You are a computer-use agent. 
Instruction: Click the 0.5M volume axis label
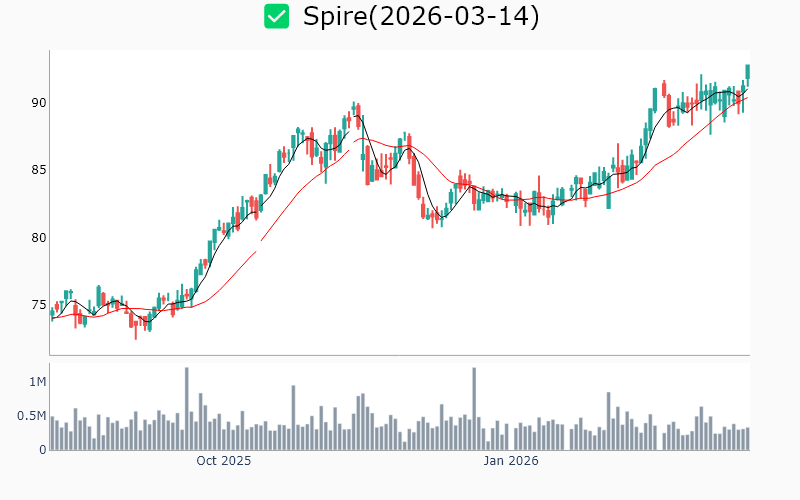coord(31,416)
